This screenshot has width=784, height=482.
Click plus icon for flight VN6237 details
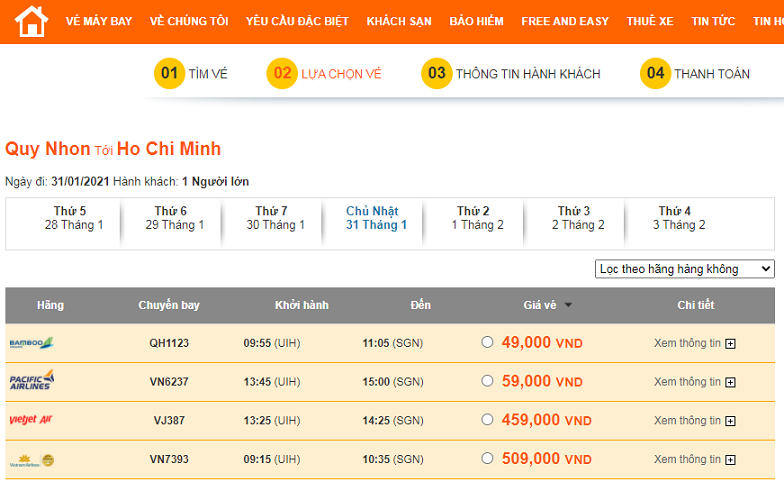[730, 382]
